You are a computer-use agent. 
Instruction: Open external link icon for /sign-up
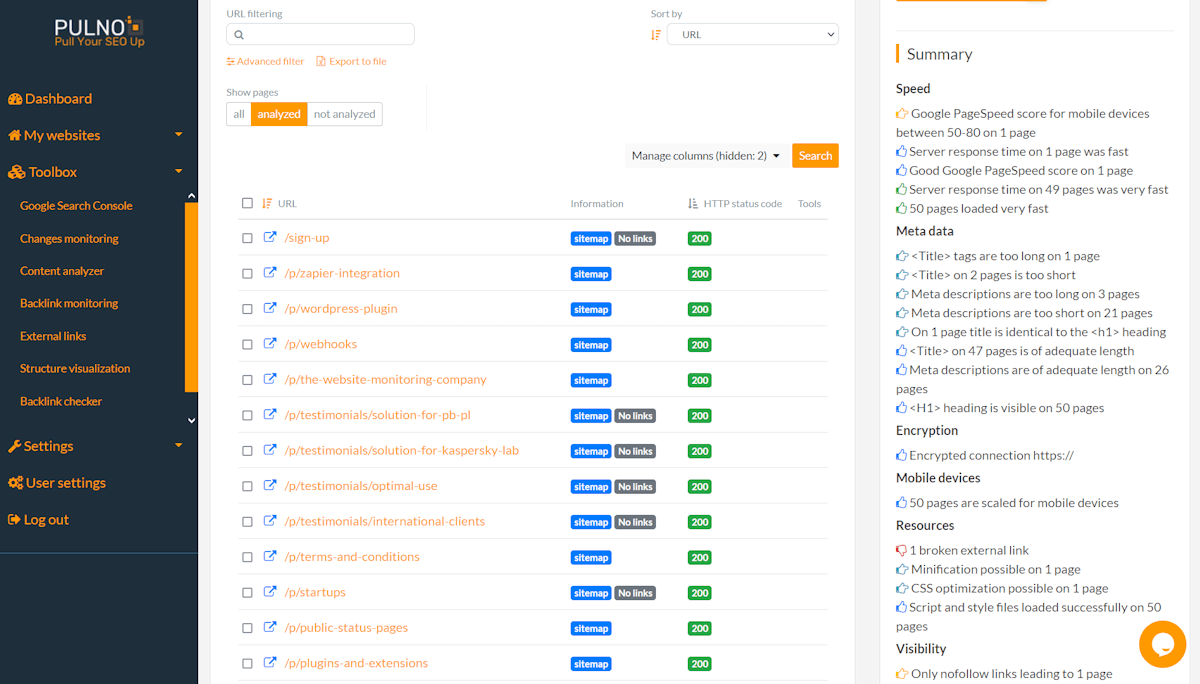pos(270,238)
